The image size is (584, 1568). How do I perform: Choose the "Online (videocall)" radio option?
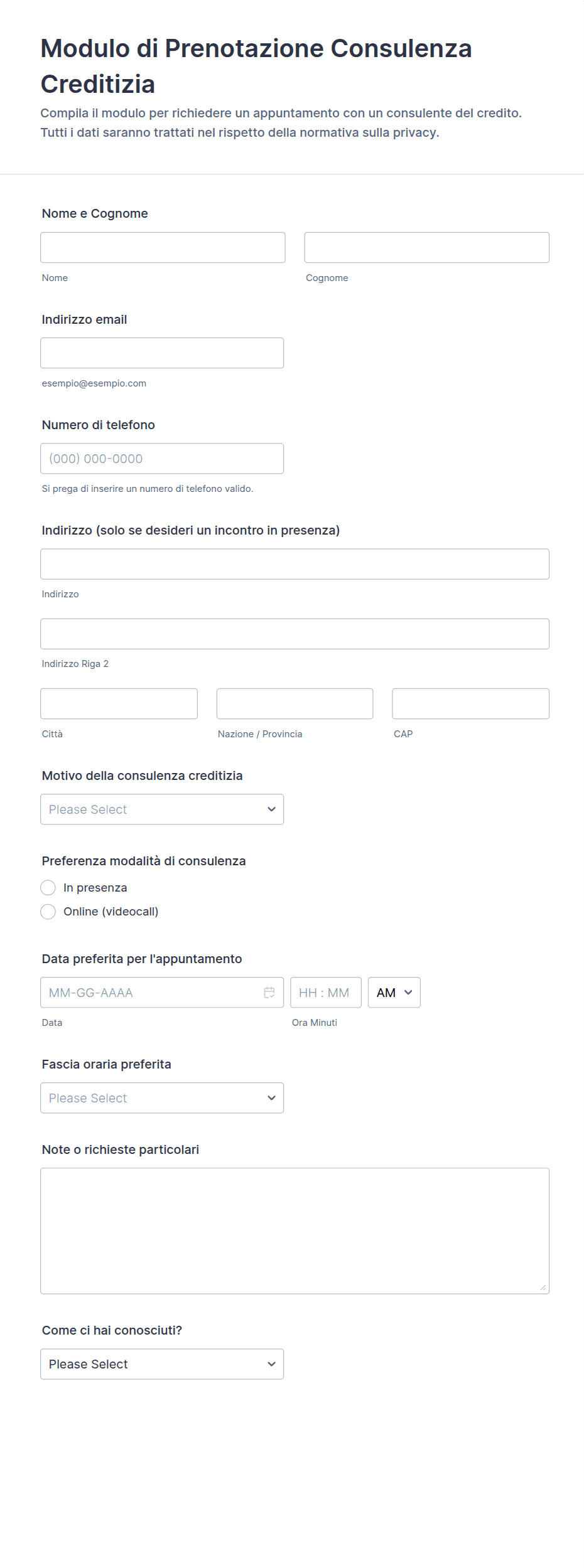pyautogui.click(x=48, y=912)
